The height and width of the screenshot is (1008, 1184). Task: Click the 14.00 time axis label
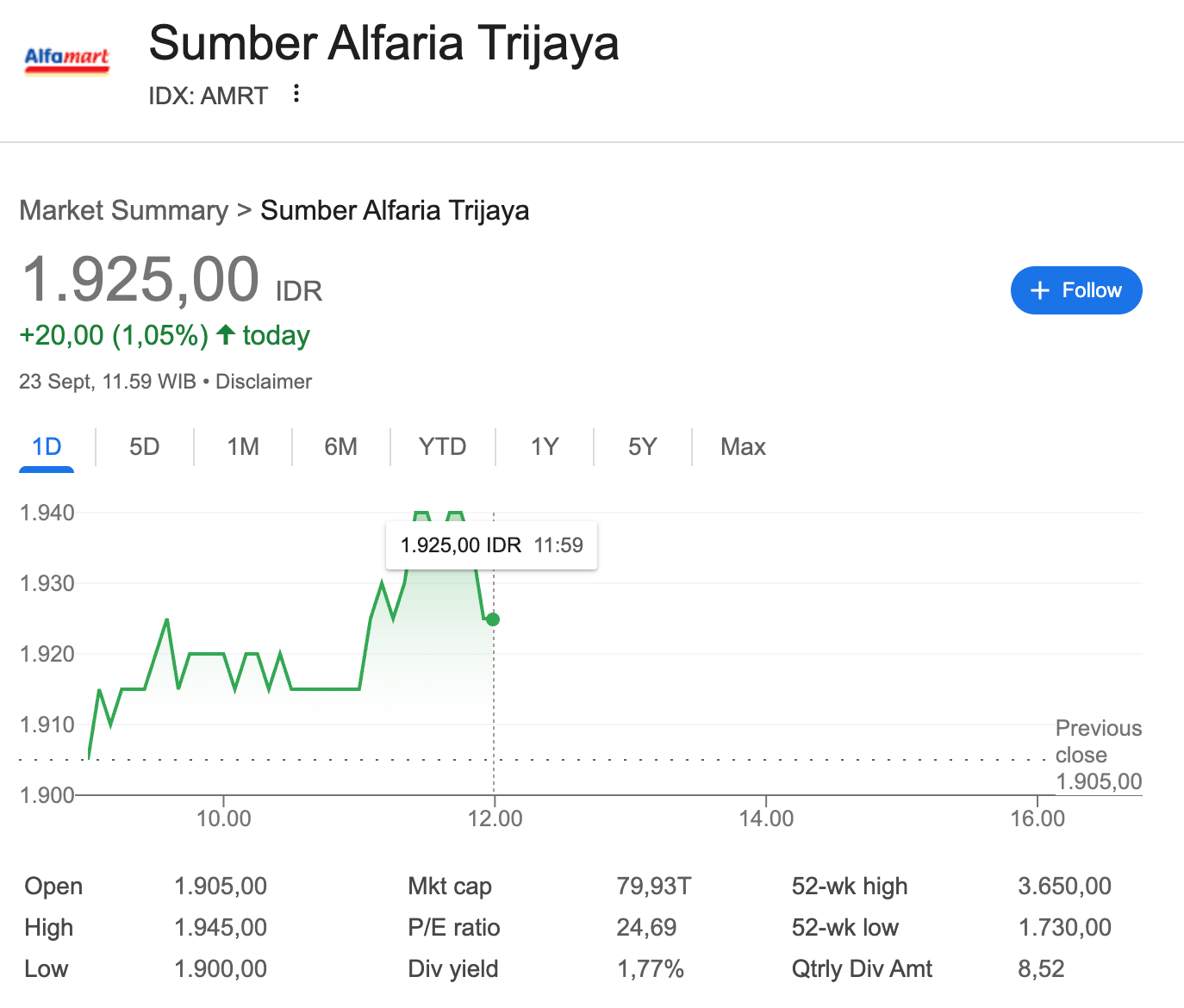tap(766, 818)
